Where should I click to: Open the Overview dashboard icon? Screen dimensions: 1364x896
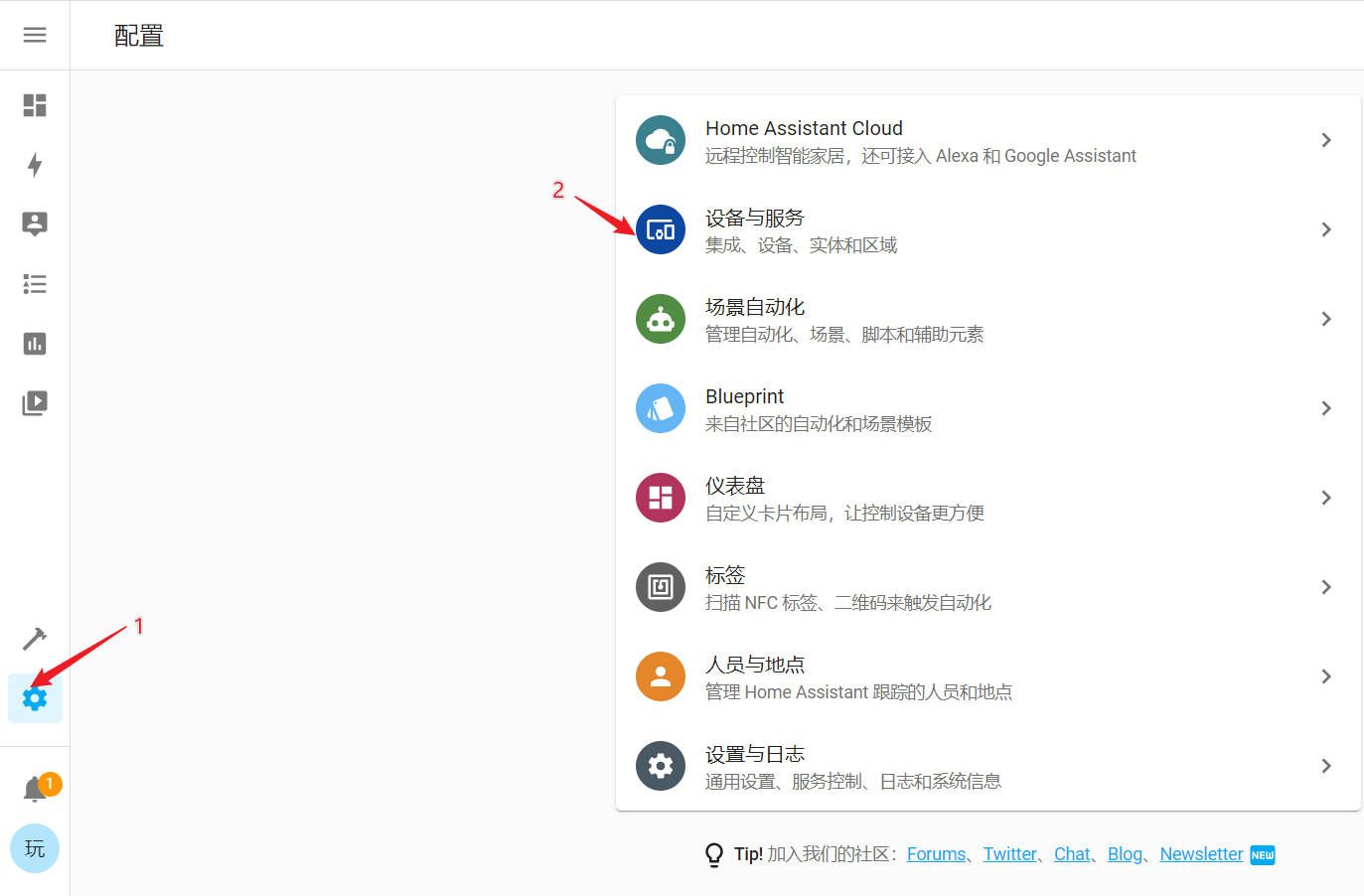click(35, 105)
